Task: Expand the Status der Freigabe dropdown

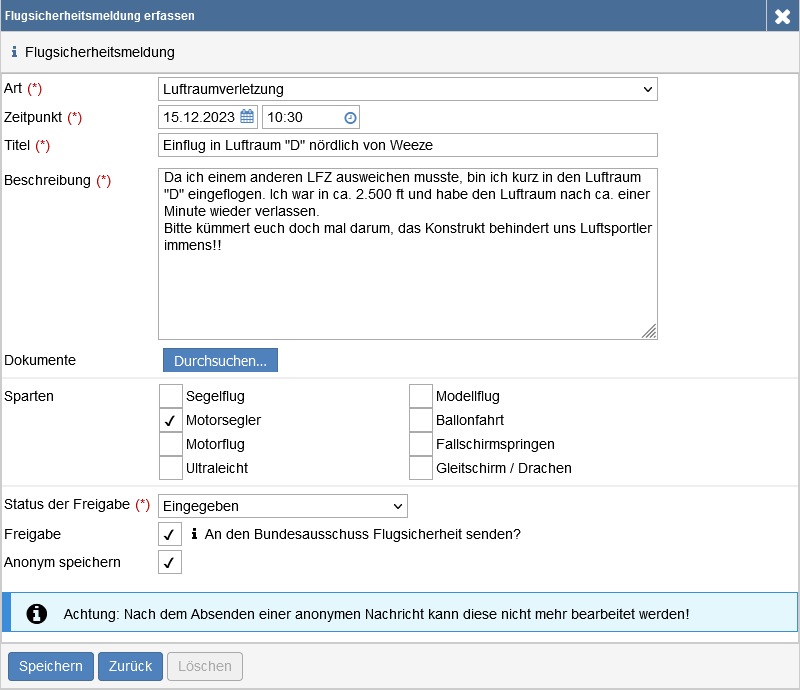Action: click(283, 506)
